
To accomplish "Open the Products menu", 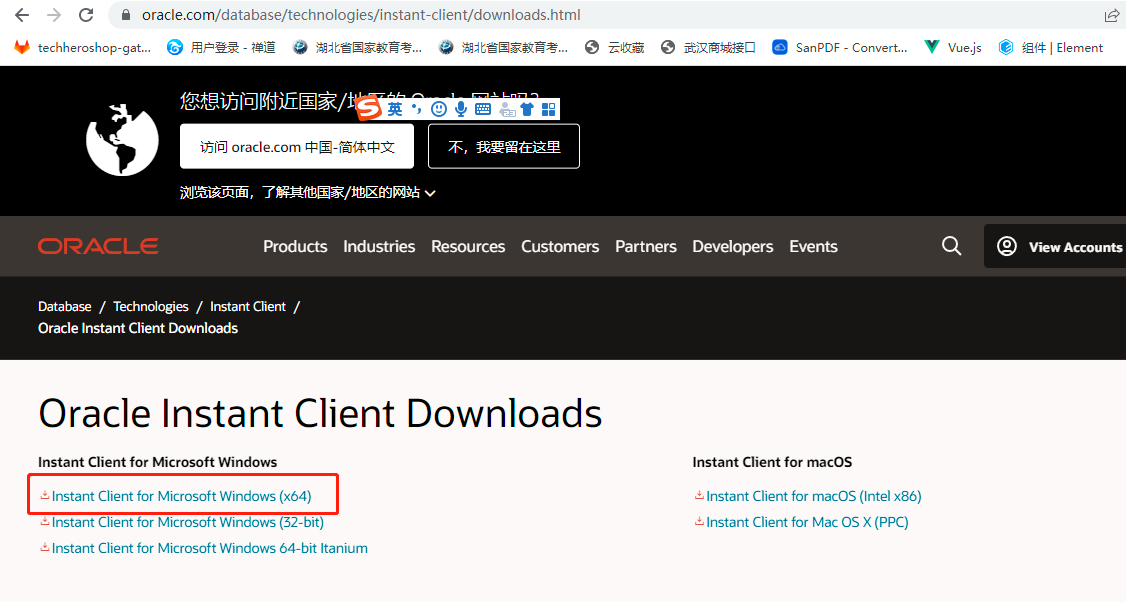I will click(x=295, y=246).
